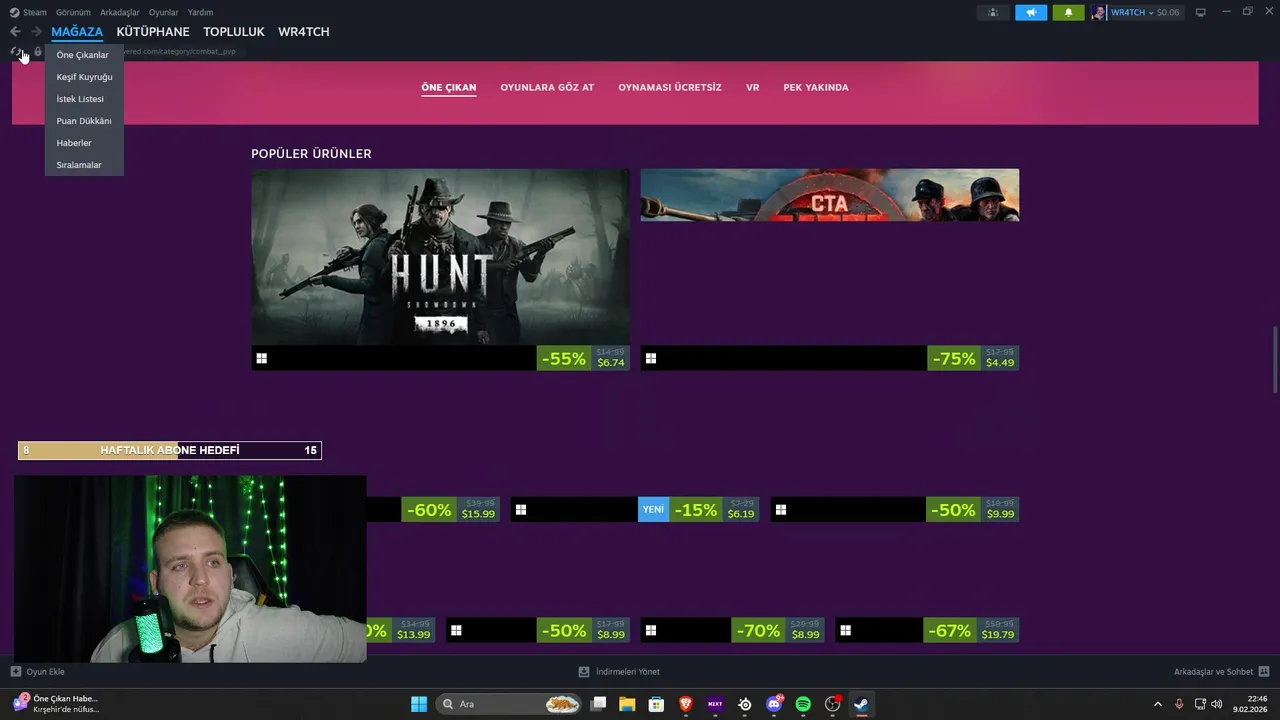Open the friends group icon in top bar

tap(993, 12)
